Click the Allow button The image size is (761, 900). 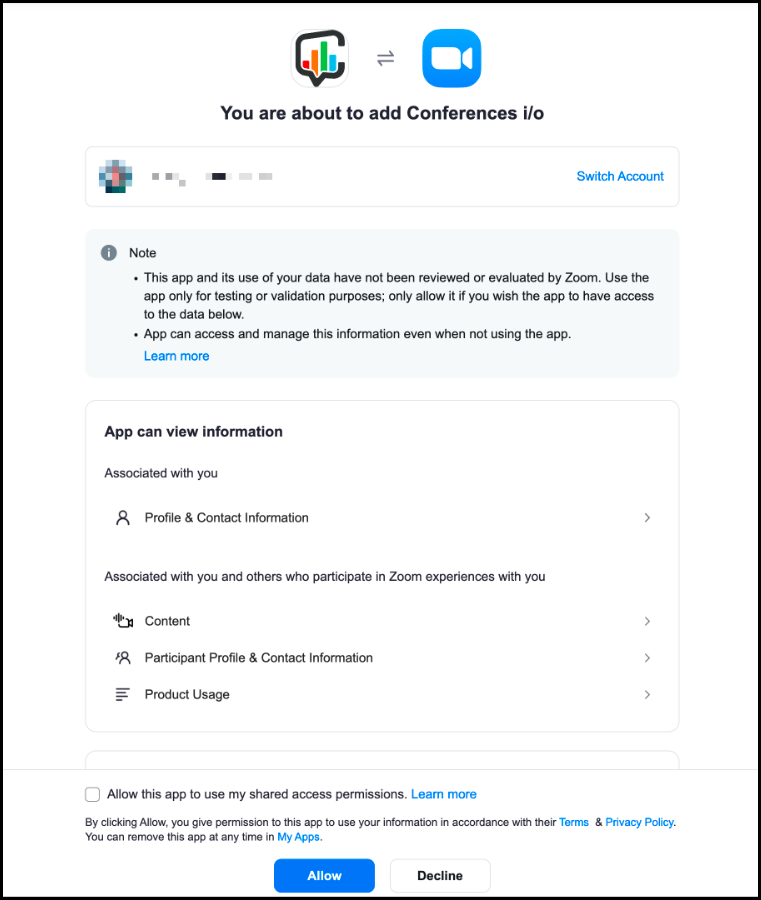pyautogui.click(x=324, y=876)
